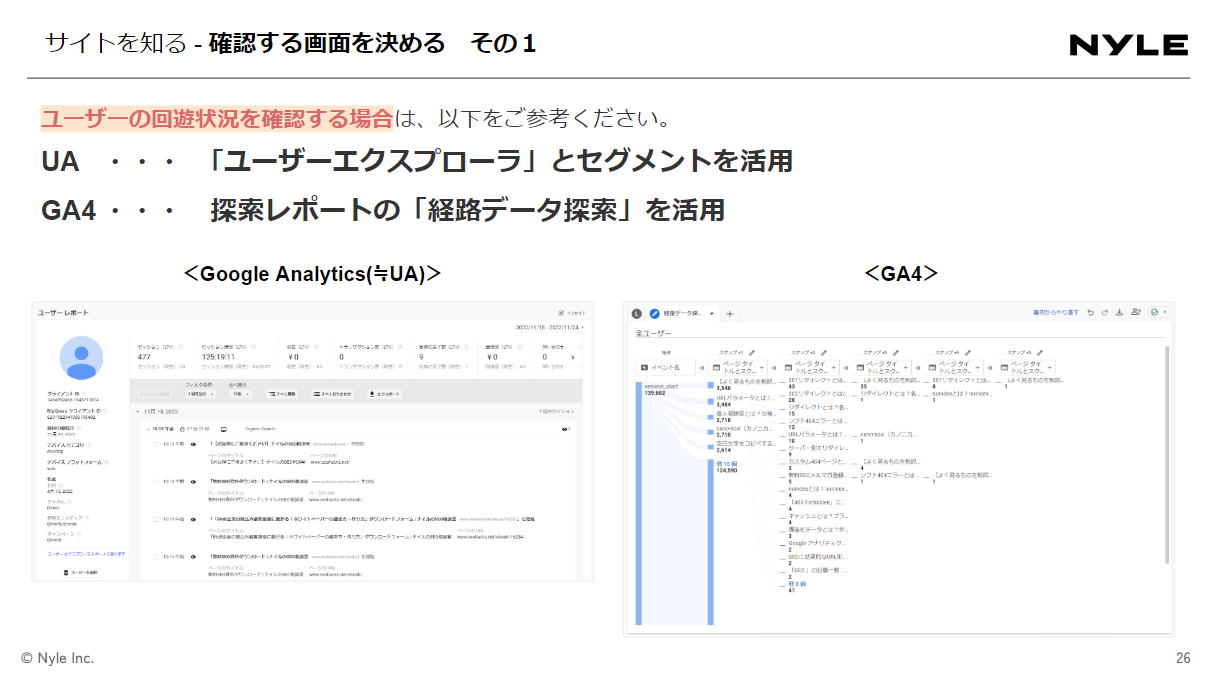Click すべて展開 button in UA report

tap(282, 394)
